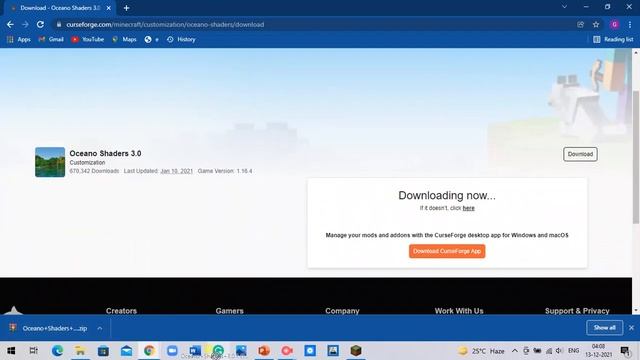Bookmark this page with the star
640x360 pixels.
point(596,24)
